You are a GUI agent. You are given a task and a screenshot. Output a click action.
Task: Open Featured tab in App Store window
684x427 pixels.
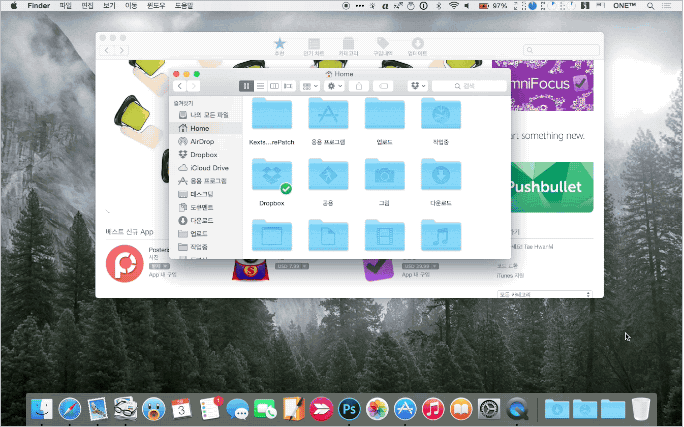[x=280, y=47]
